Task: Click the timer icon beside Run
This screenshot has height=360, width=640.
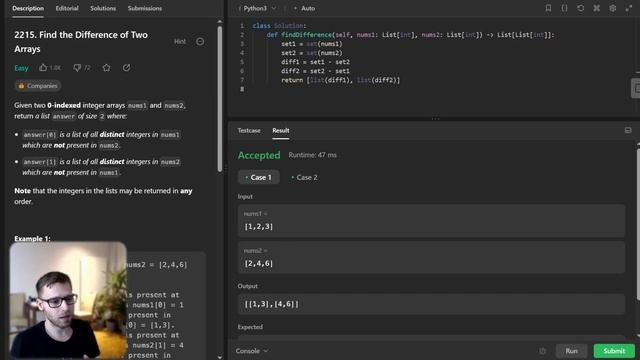Action: pos(542,351)
